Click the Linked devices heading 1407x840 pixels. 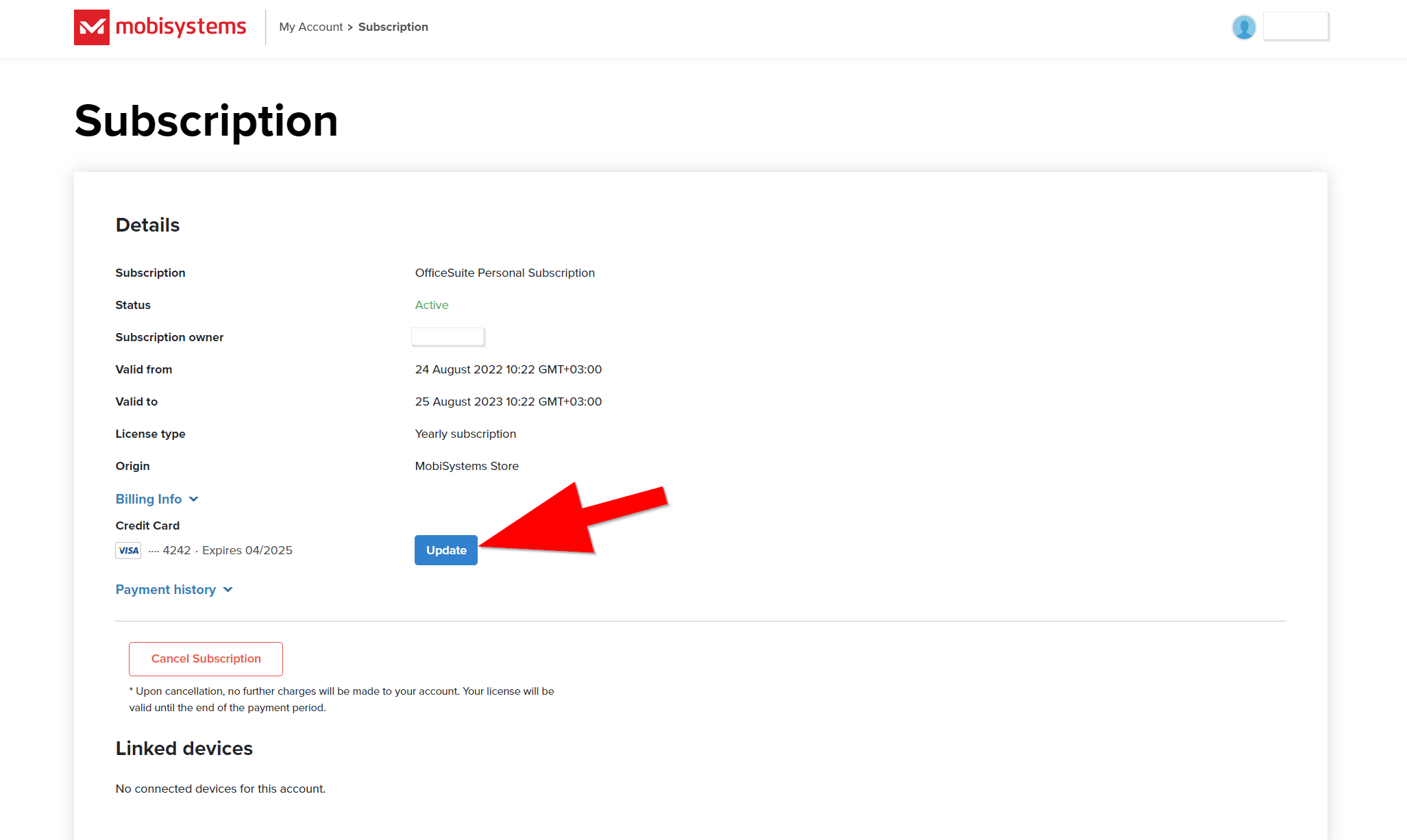pos(184,748)
